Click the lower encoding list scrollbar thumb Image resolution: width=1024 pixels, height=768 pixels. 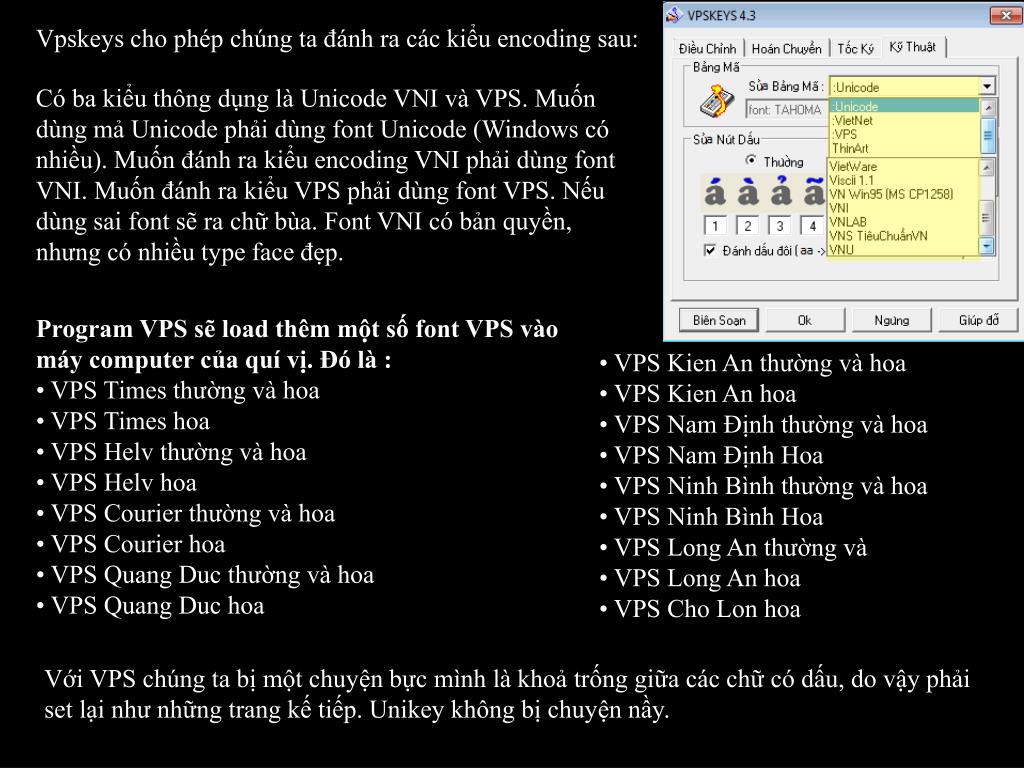pyautogui.click(x=986, y=218)
